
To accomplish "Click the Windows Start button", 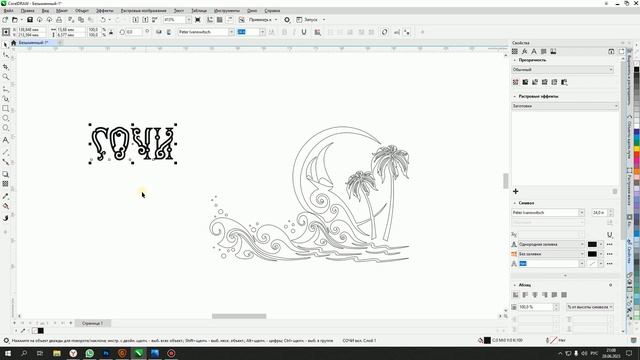I will point(8,353).
